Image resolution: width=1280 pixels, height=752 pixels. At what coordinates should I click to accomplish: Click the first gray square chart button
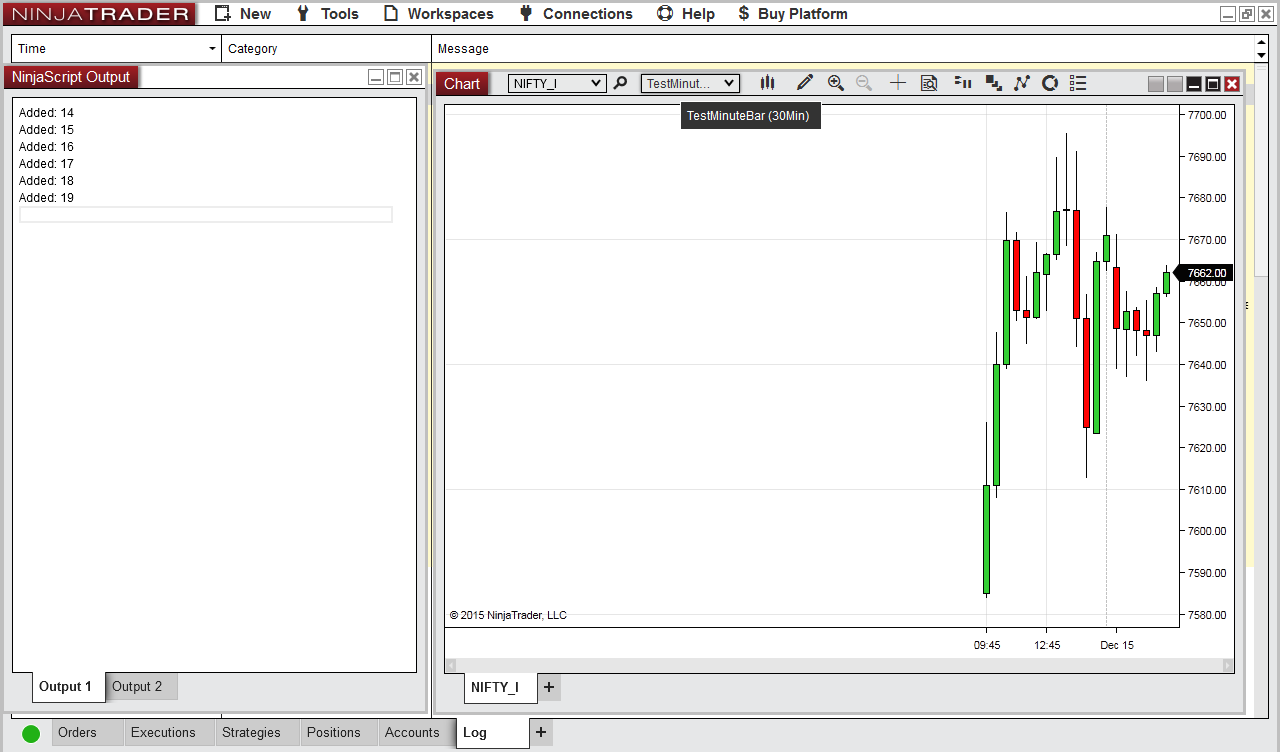pos(1156,84)
